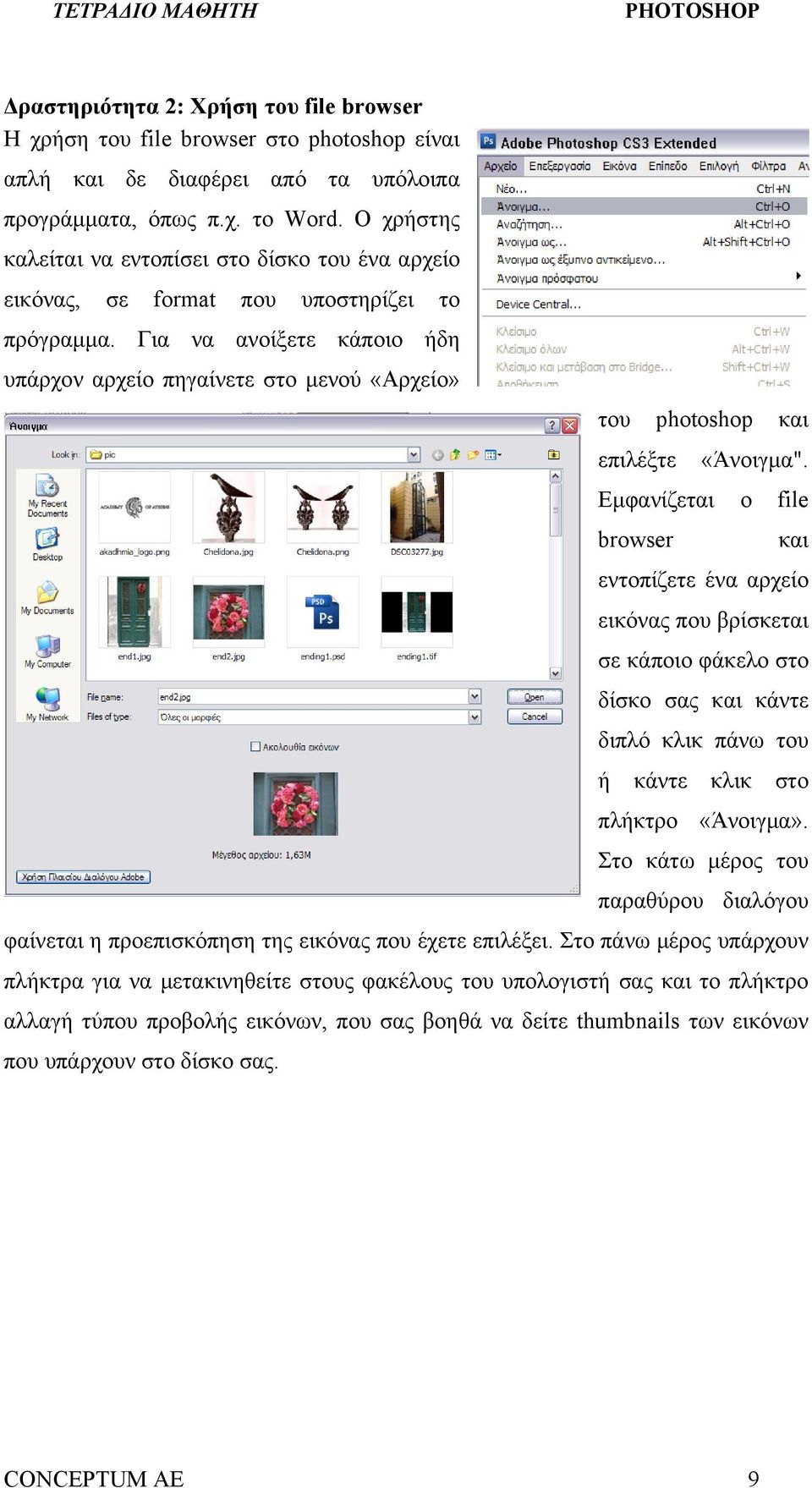
Task: Choose Άνοιγμα ως... menu entry
Action: 643,242
